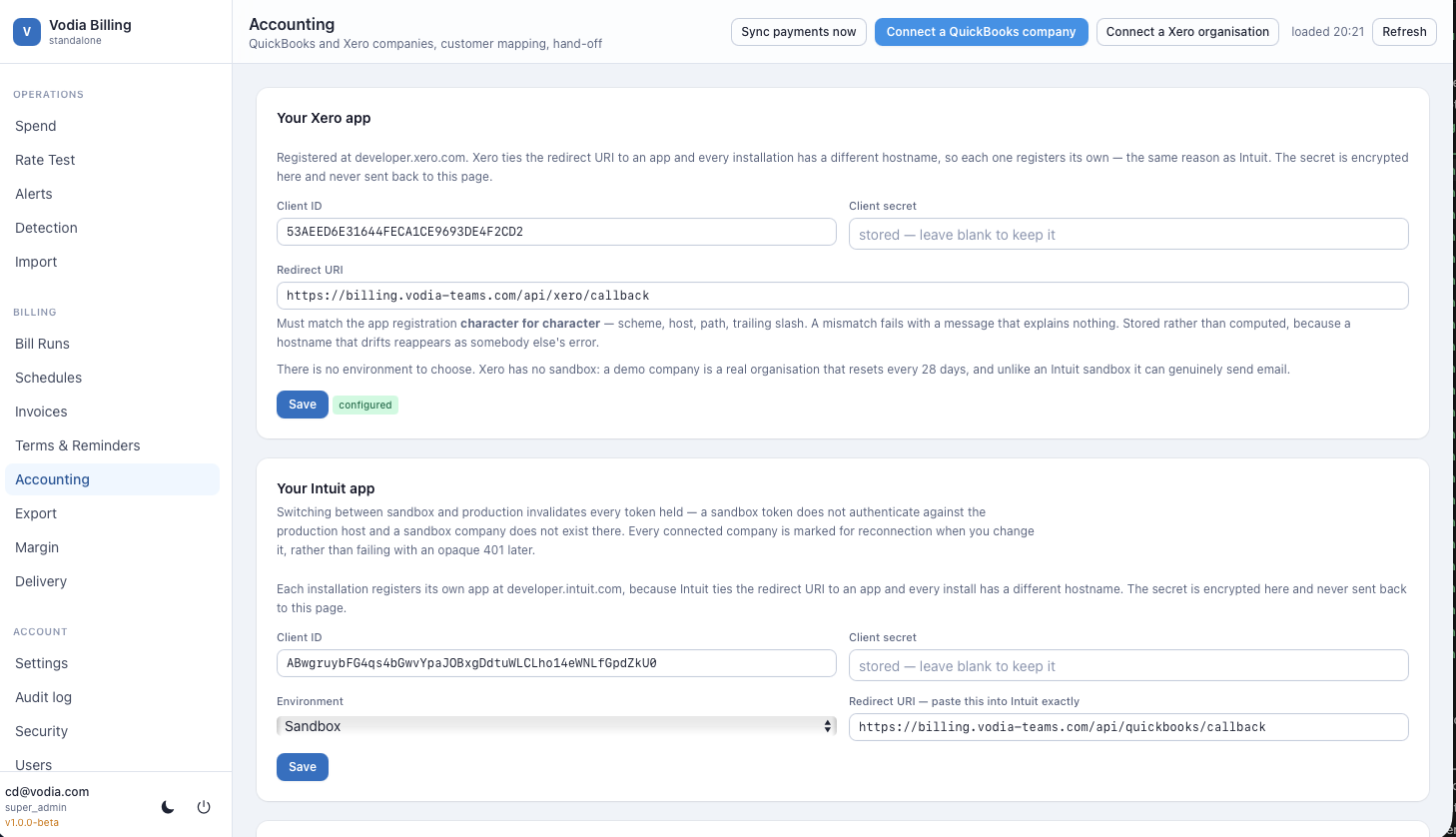Save the Intuit app settings

coord(303,767)
